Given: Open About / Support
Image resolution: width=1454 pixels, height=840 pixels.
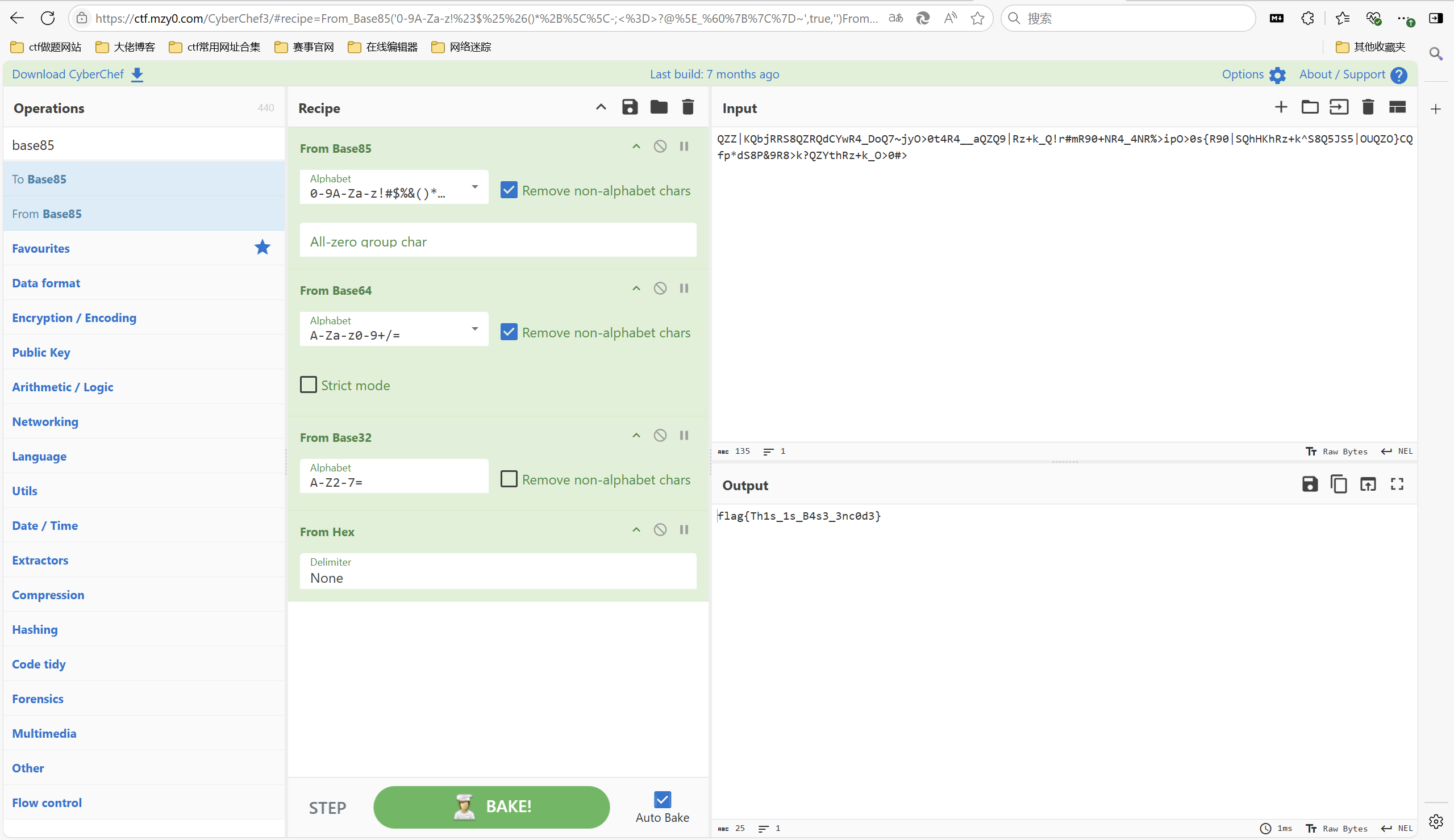Looking at the screenshot, I should point(1352,74).
